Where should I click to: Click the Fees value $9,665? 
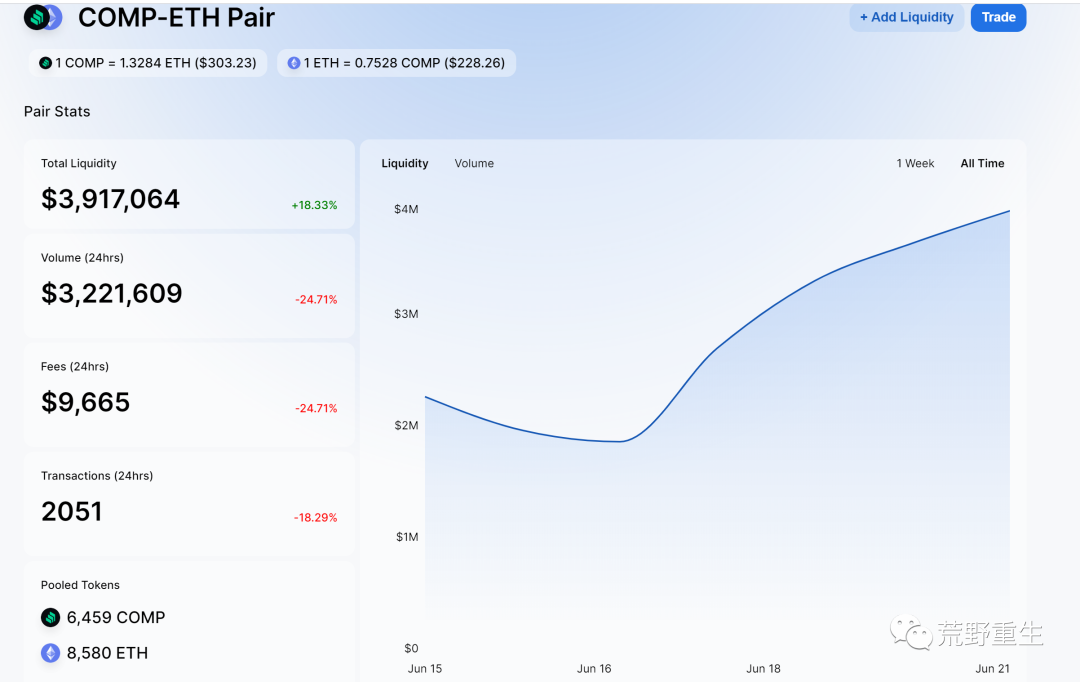(x=85, y=402)
